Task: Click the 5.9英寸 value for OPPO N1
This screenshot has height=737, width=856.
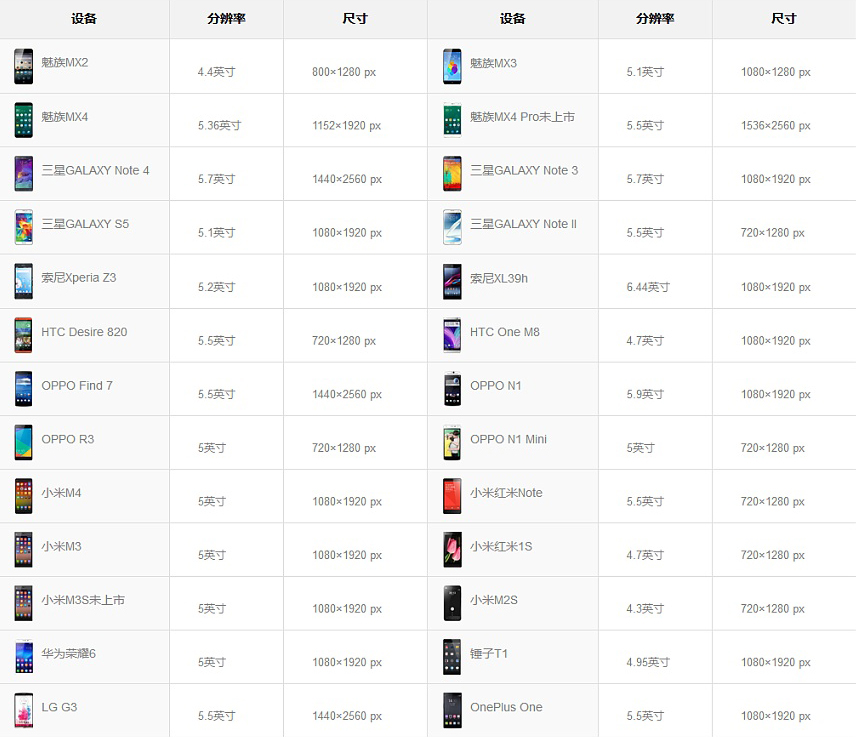Action: 645,394
